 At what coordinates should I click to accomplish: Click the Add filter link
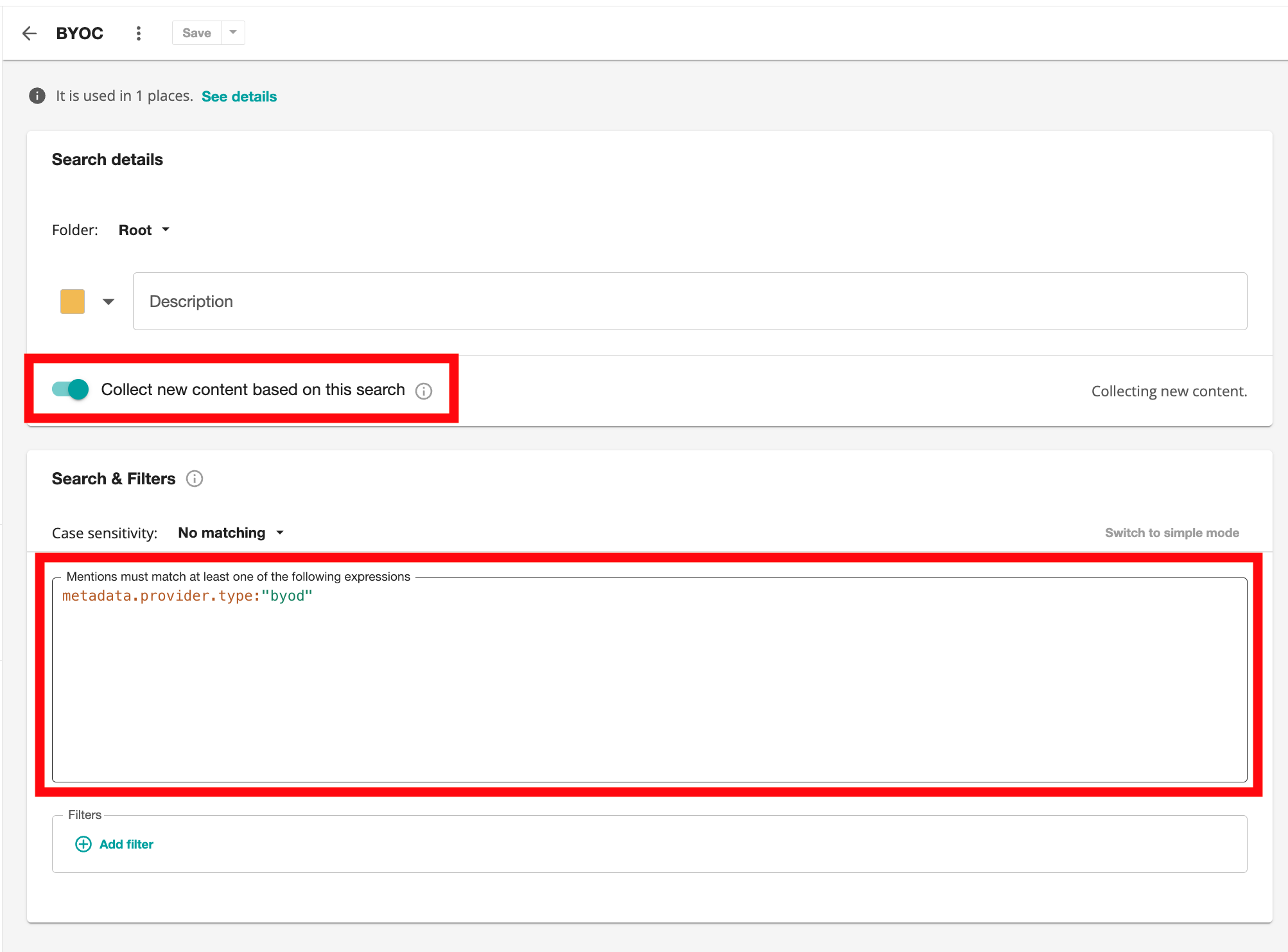[x=126, y=844]
